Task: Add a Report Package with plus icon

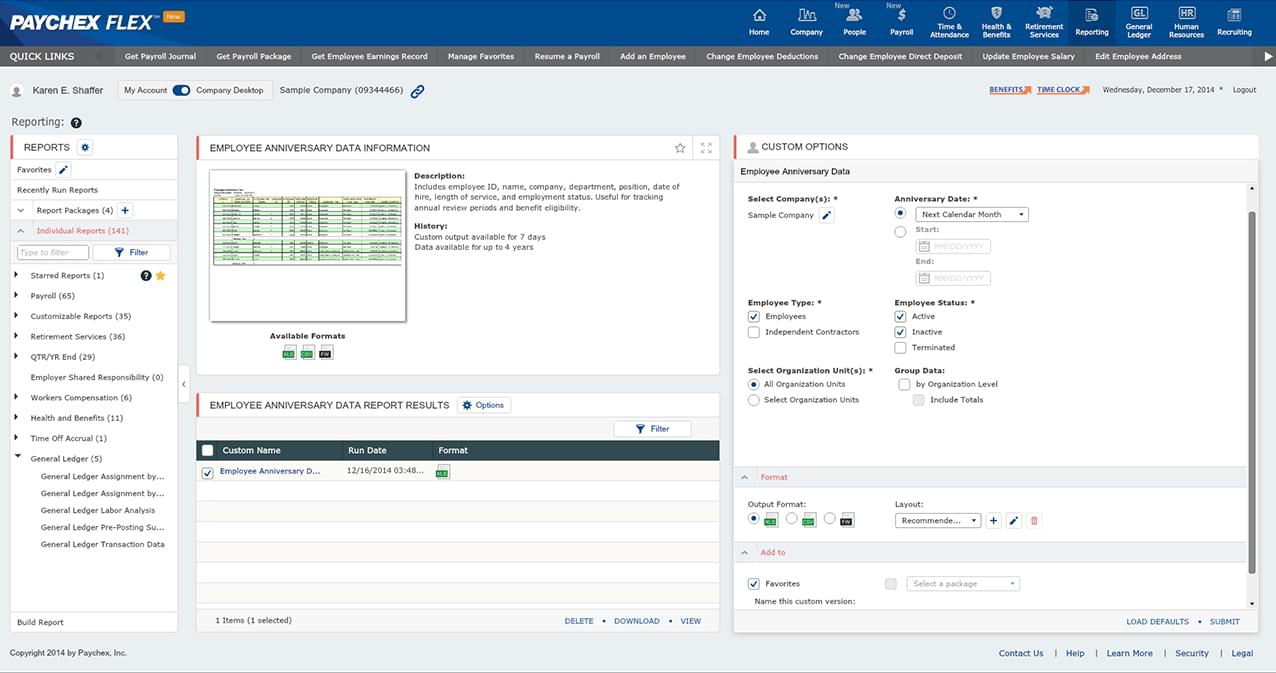Action: point(125,210)
